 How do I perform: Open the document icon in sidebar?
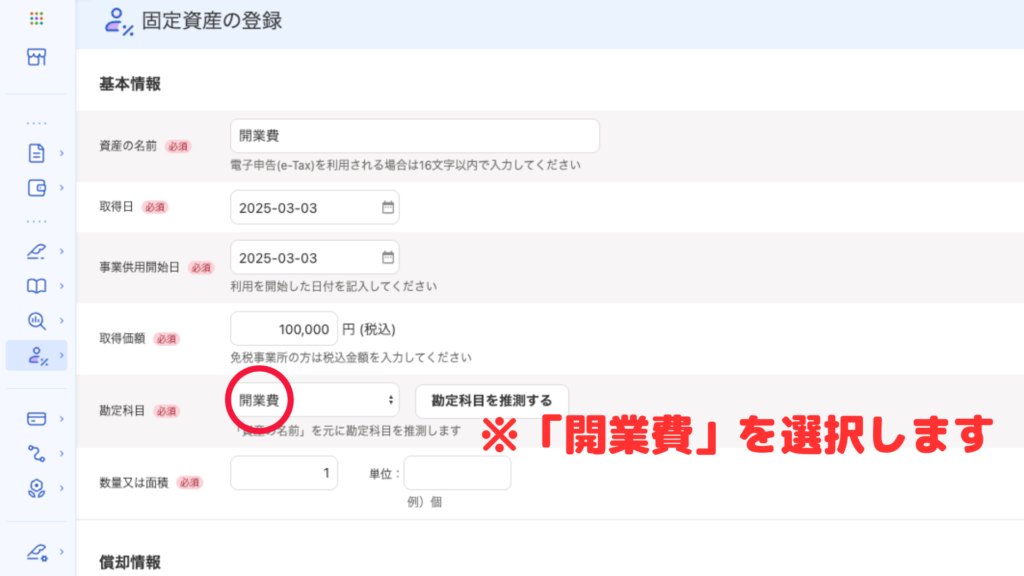pos(36,153)
